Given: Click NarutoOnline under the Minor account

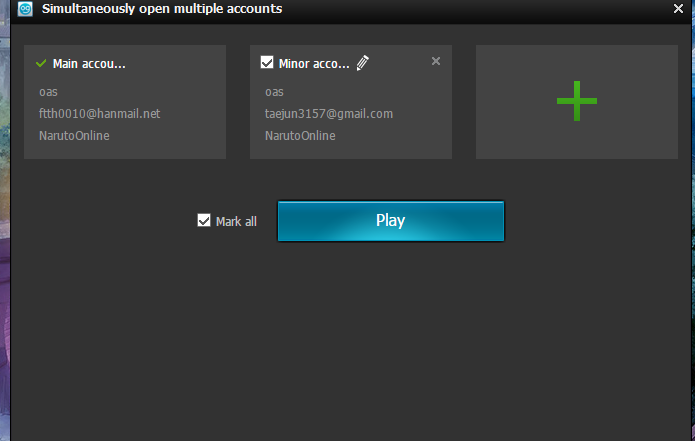Looking at the screenshot, I should click(300, 136).
